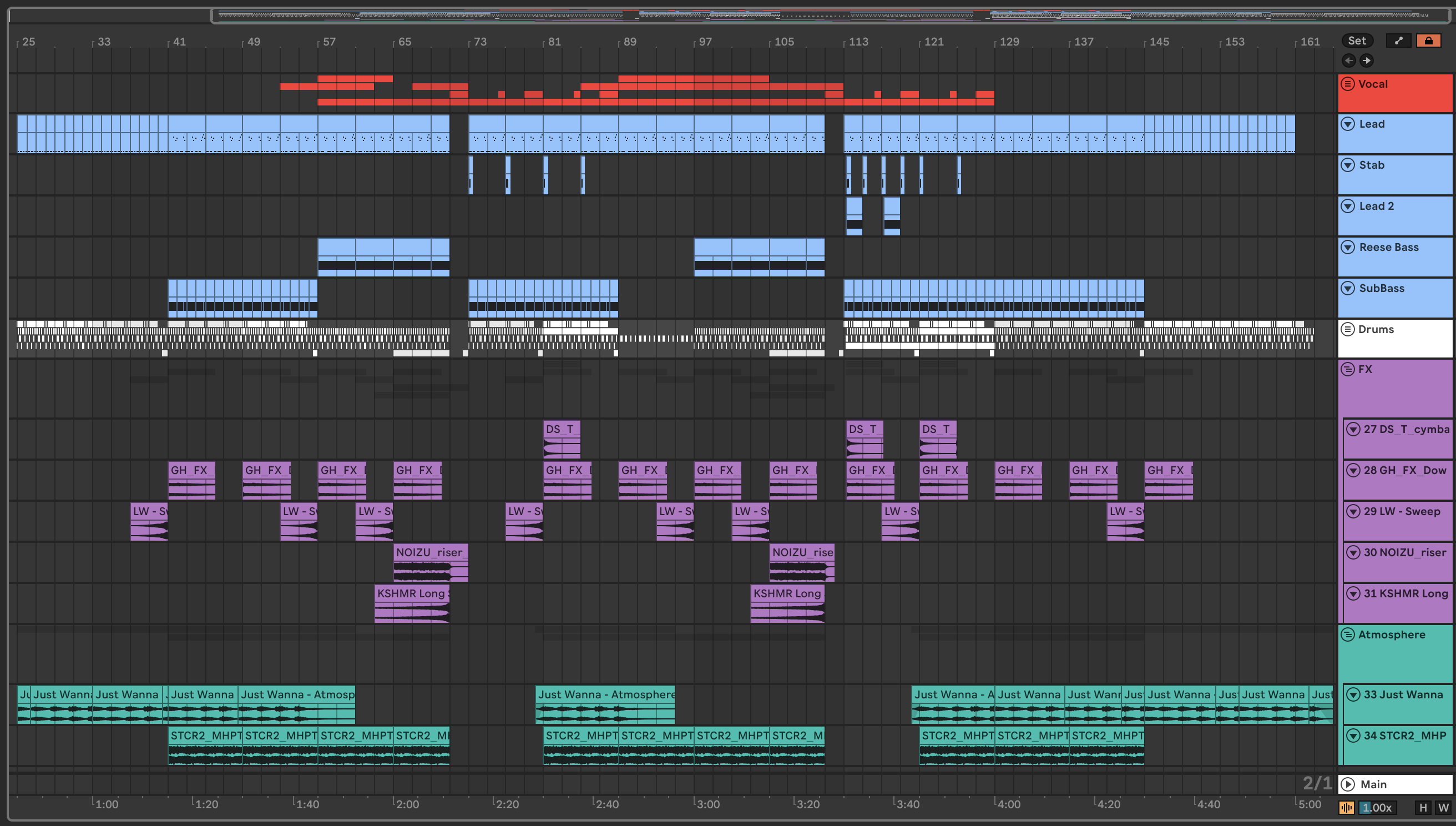Click the optimize height H button
1456x826 pixels.
(x=1423, y=807)
